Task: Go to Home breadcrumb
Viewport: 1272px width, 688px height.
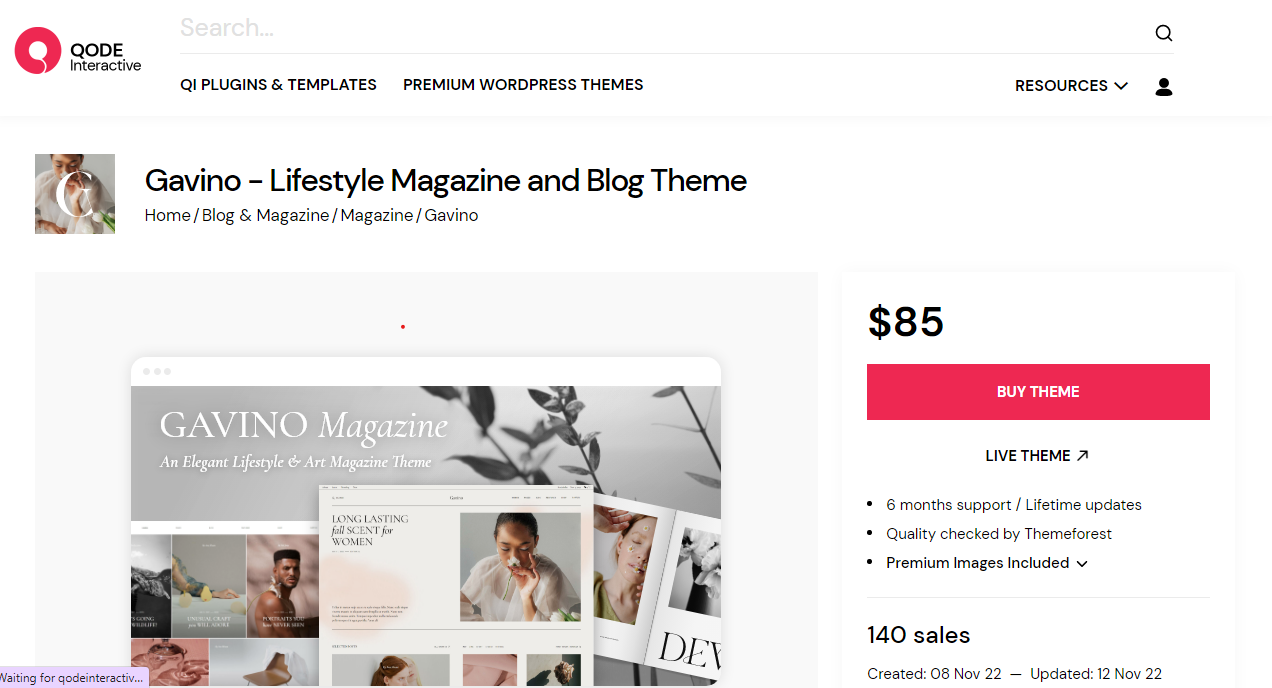Action: pyautogui.click(x=167, y=215)
